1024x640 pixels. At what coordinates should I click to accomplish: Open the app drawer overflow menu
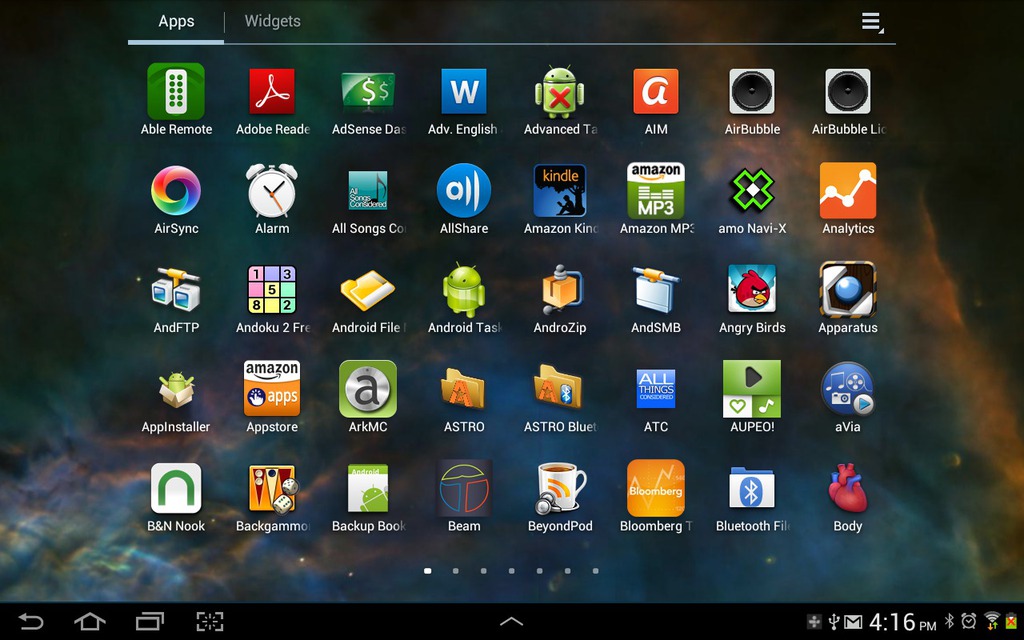tap(872, 22)
